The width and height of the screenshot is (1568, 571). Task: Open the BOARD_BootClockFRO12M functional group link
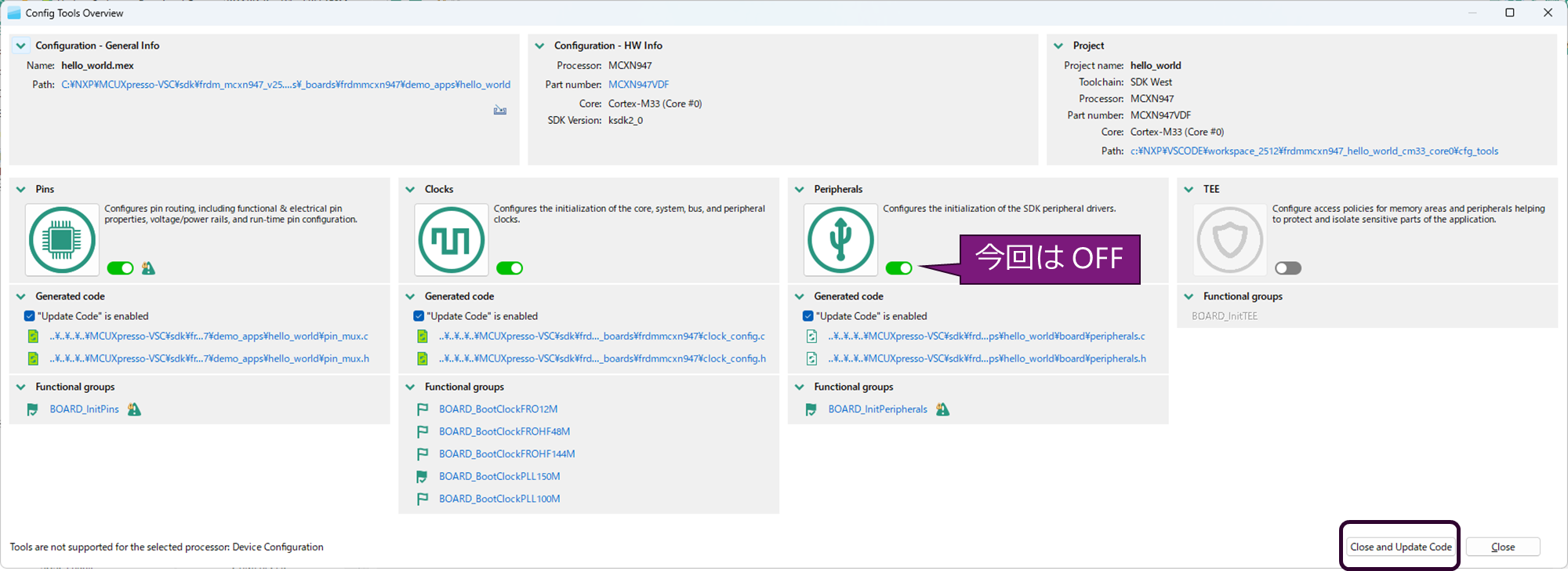pos(498,409)
